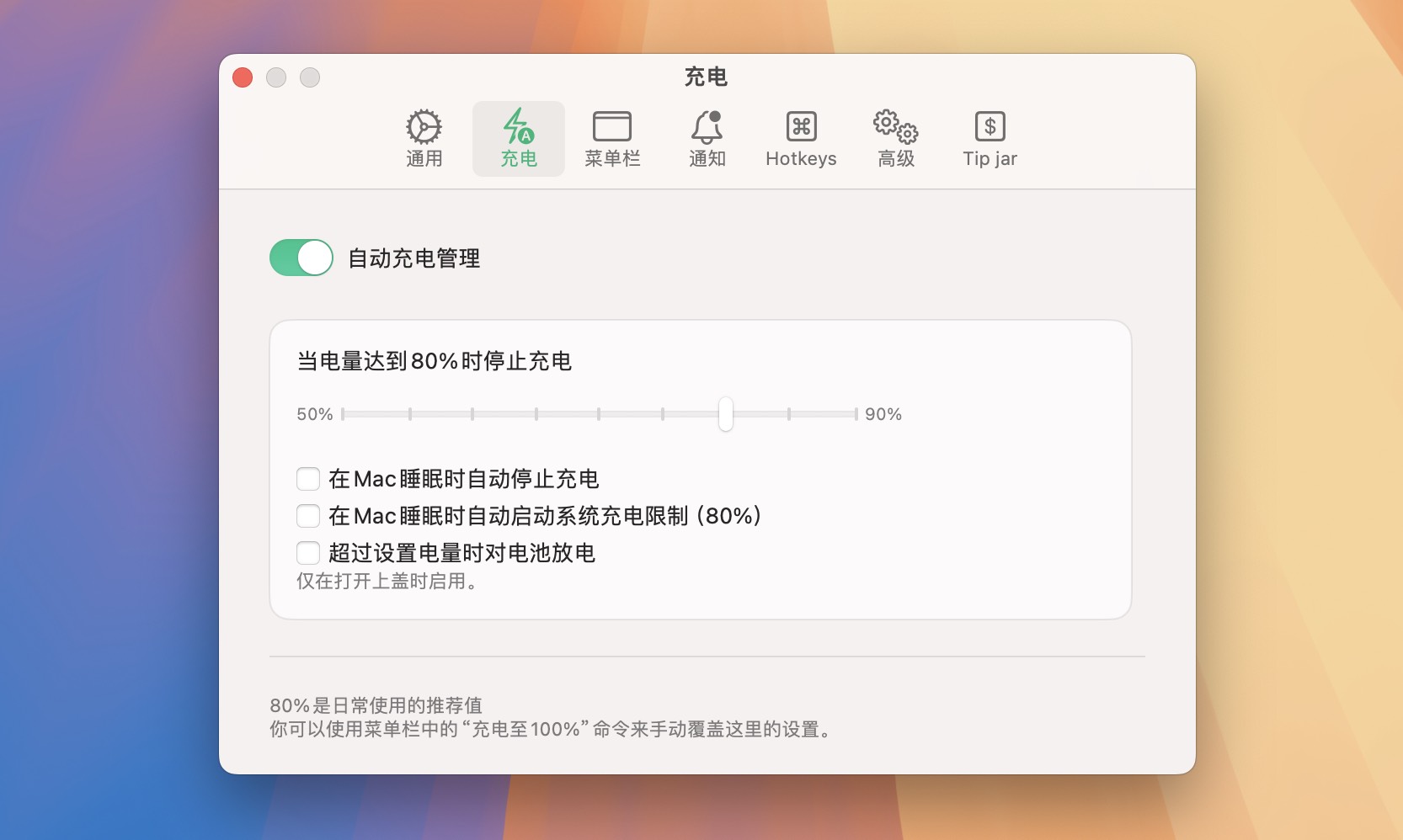Screen dimensions: 1403x840
Task: Click the charge limit slider handle at 80%
Action: coord(726,414)
